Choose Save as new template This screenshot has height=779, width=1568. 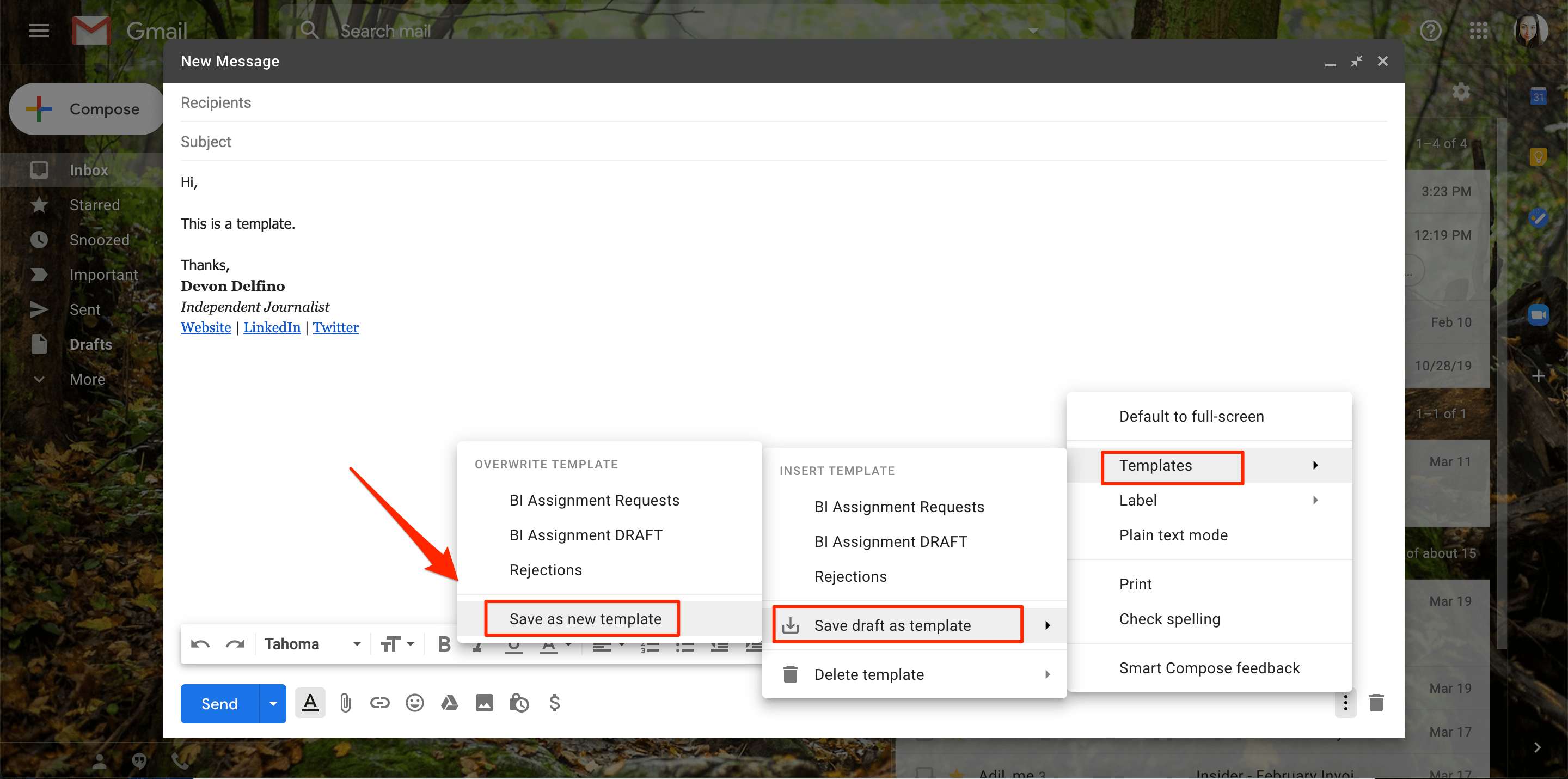[x=585, y=619]
